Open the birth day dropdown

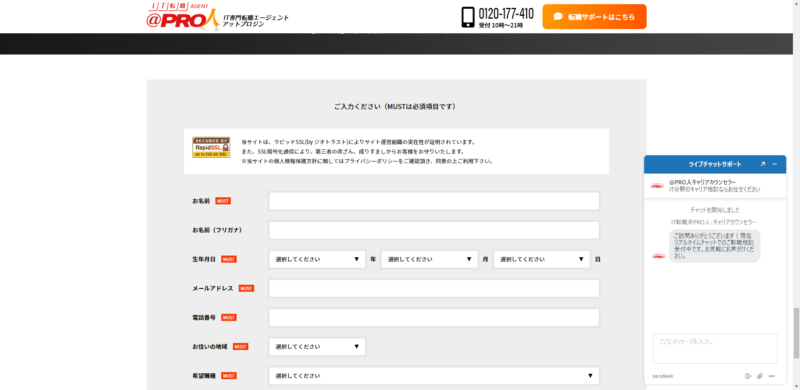point(542,259)
